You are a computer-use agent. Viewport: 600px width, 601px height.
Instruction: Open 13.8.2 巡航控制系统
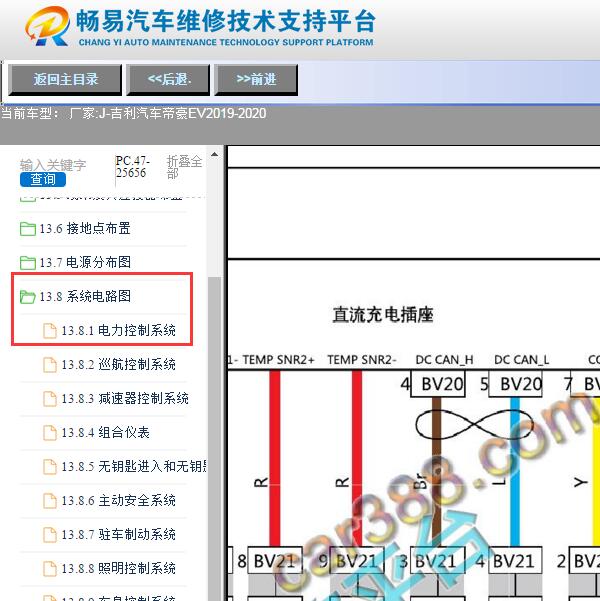pyautogui.click(x=118, y=364)
